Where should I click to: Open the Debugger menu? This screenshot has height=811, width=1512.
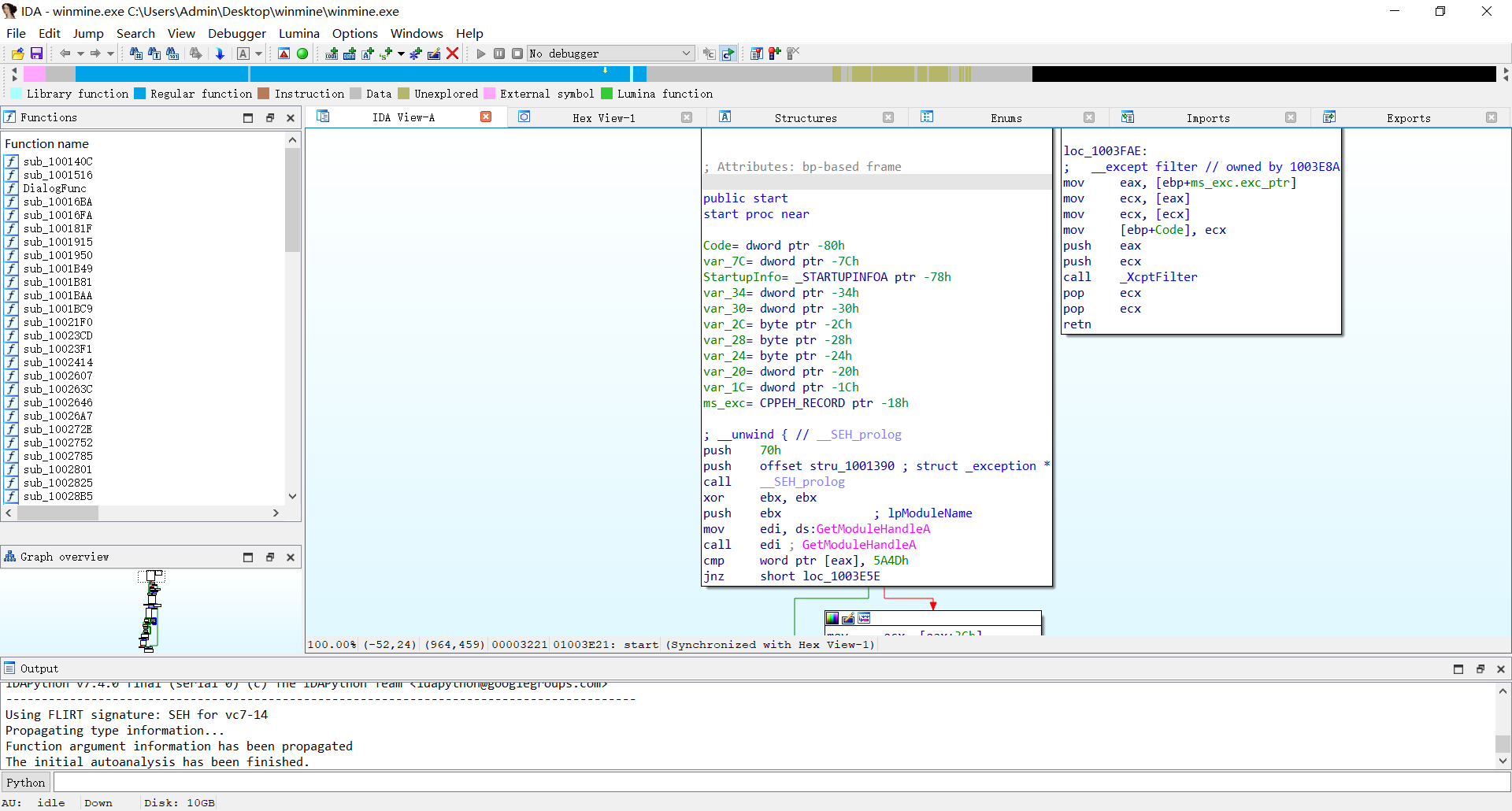[x=237, y=33]
